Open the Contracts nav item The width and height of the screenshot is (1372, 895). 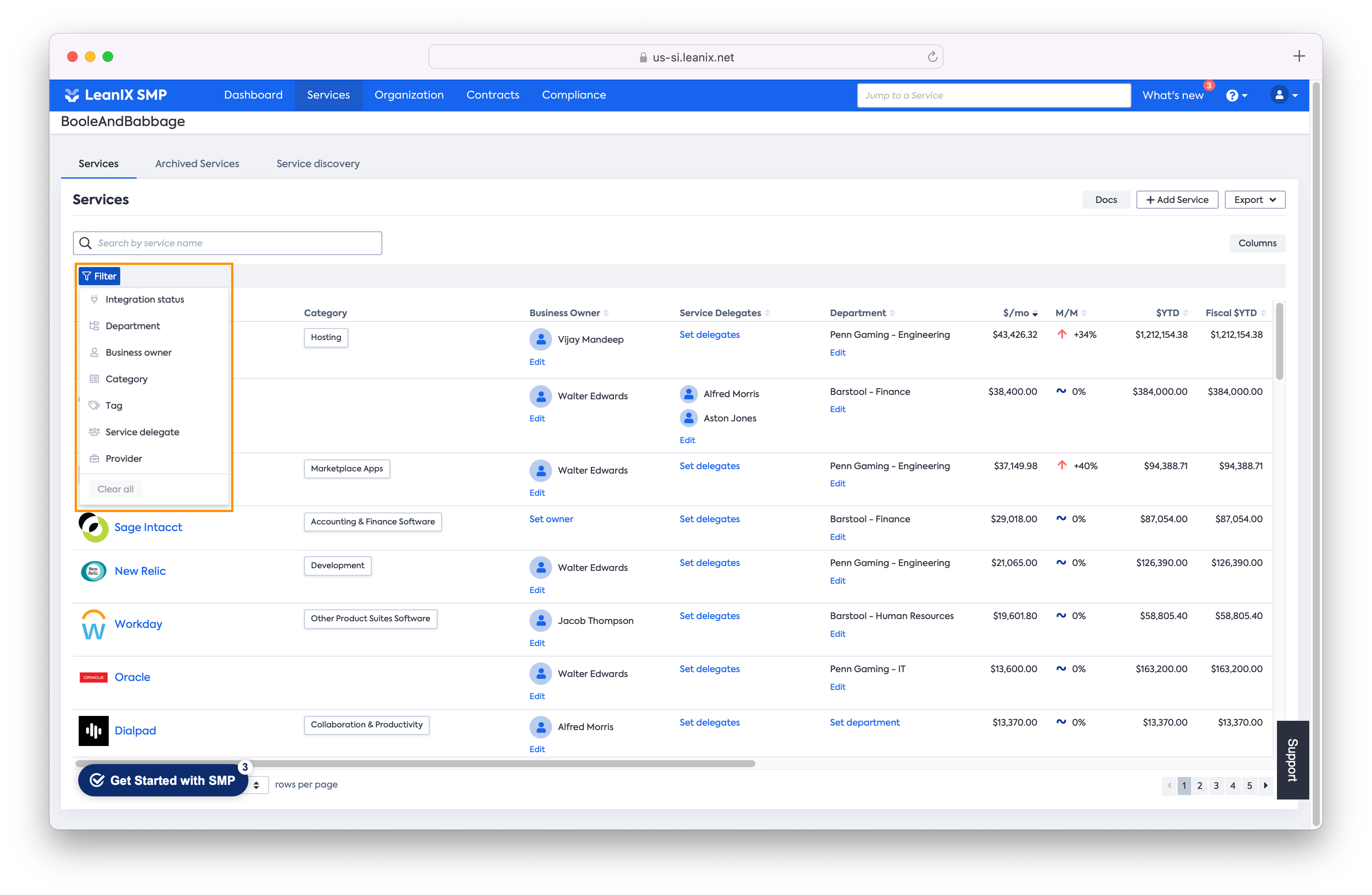click(x=493, y=95)
